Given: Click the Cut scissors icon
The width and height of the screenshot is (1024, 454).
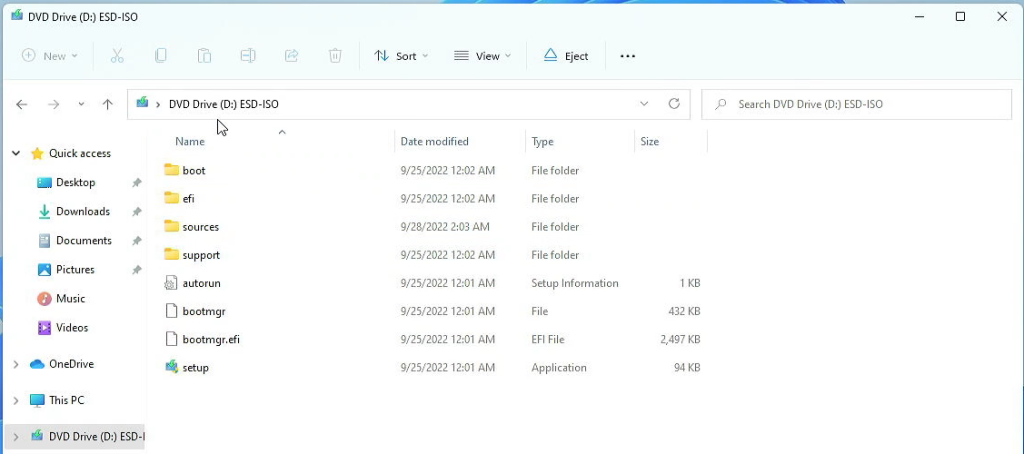Looking at the screenshot, I should [117, 56].
